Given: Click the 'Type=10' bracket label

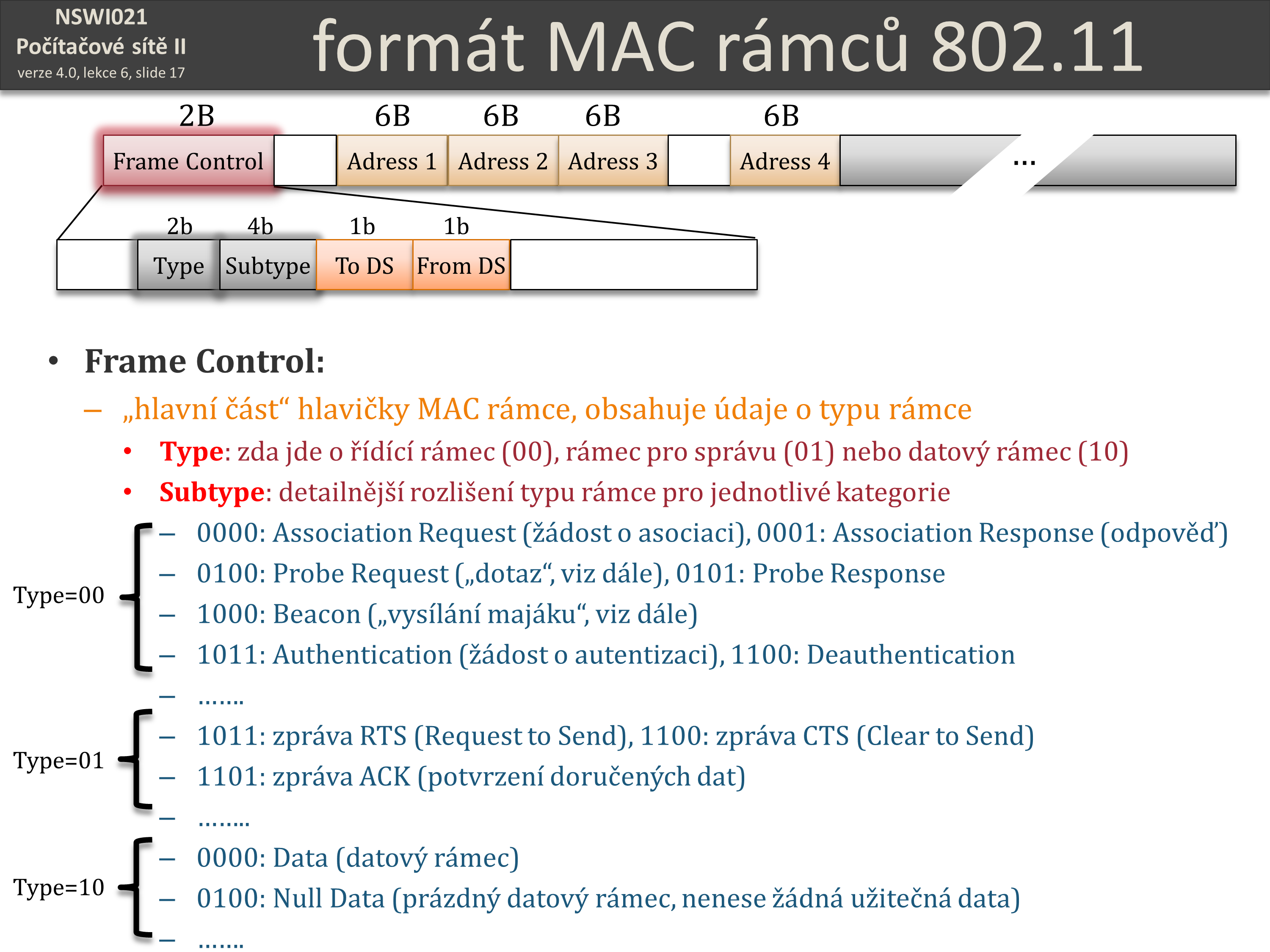Looking at the screenshot, I should [x=59, y=887].
